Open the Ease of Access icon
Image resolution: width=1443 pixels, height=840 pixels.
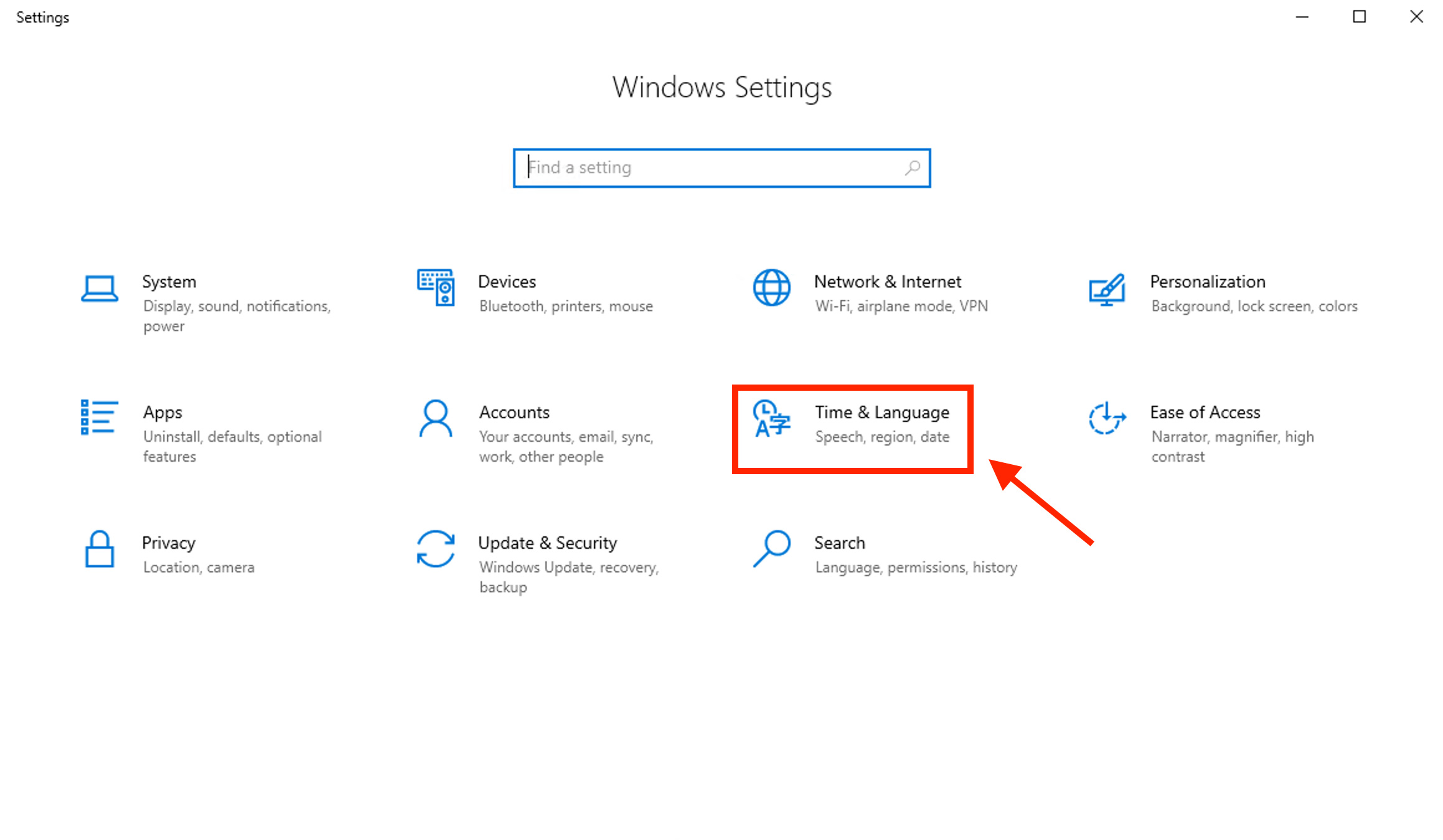coord(1107,418)
